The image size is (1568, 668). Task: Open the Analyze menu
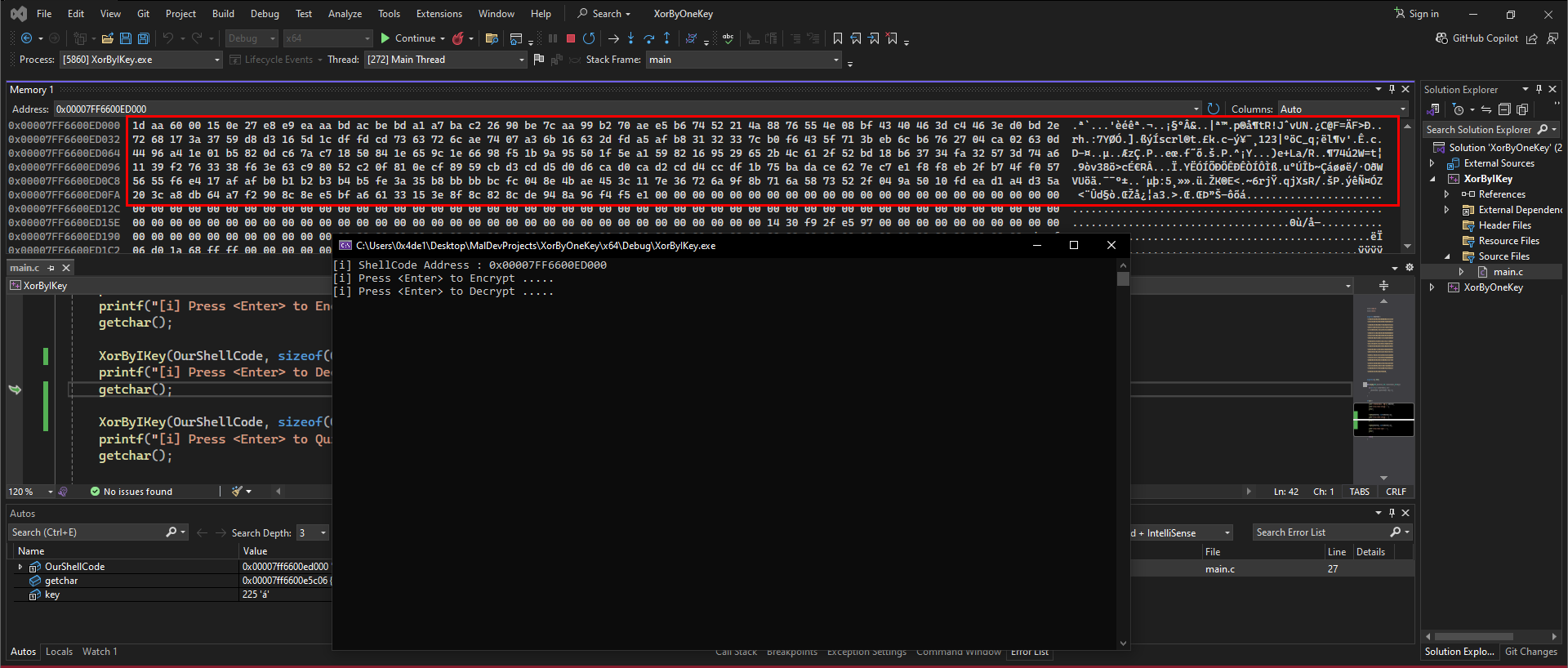coord(345,14)
